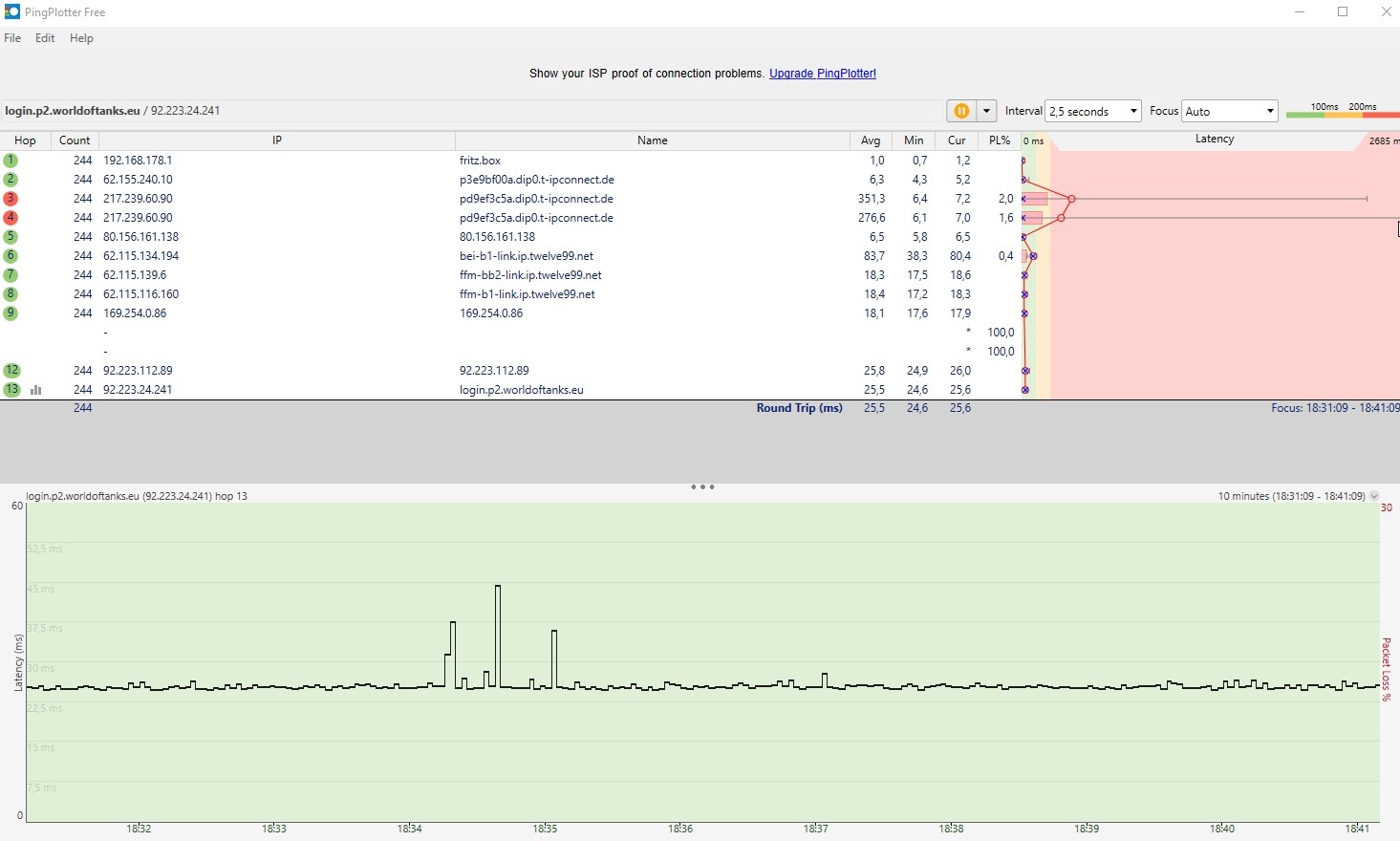The height and width of the screenshot is (841, 1400).
Task: Click the PingPlotter app icon in title bar
Action: pyautogui.click(x=12, y=11)
